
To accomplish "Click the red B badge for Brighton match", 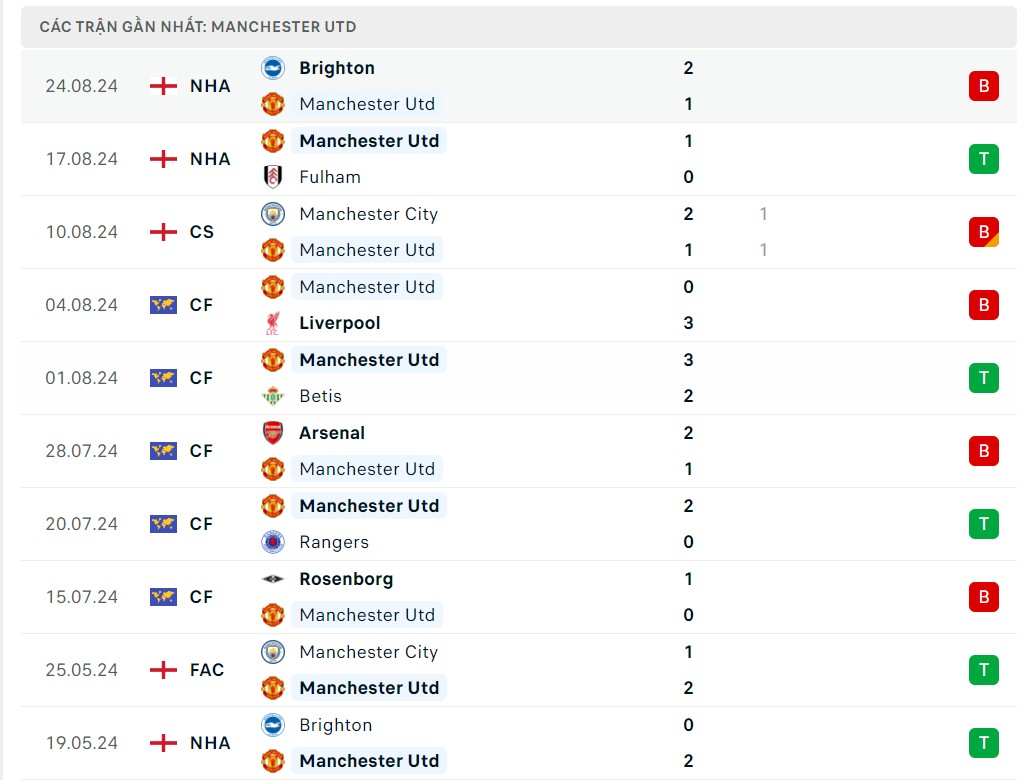I will tap(983, 86).
